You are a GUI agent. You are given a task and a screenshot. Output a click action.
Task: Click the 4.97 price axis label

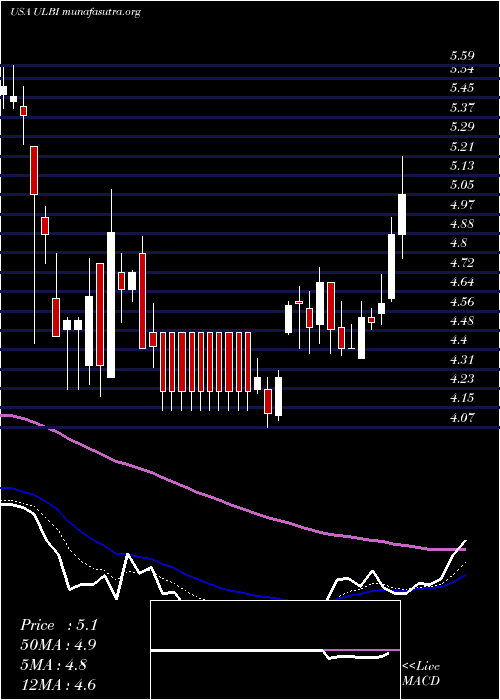462,205
